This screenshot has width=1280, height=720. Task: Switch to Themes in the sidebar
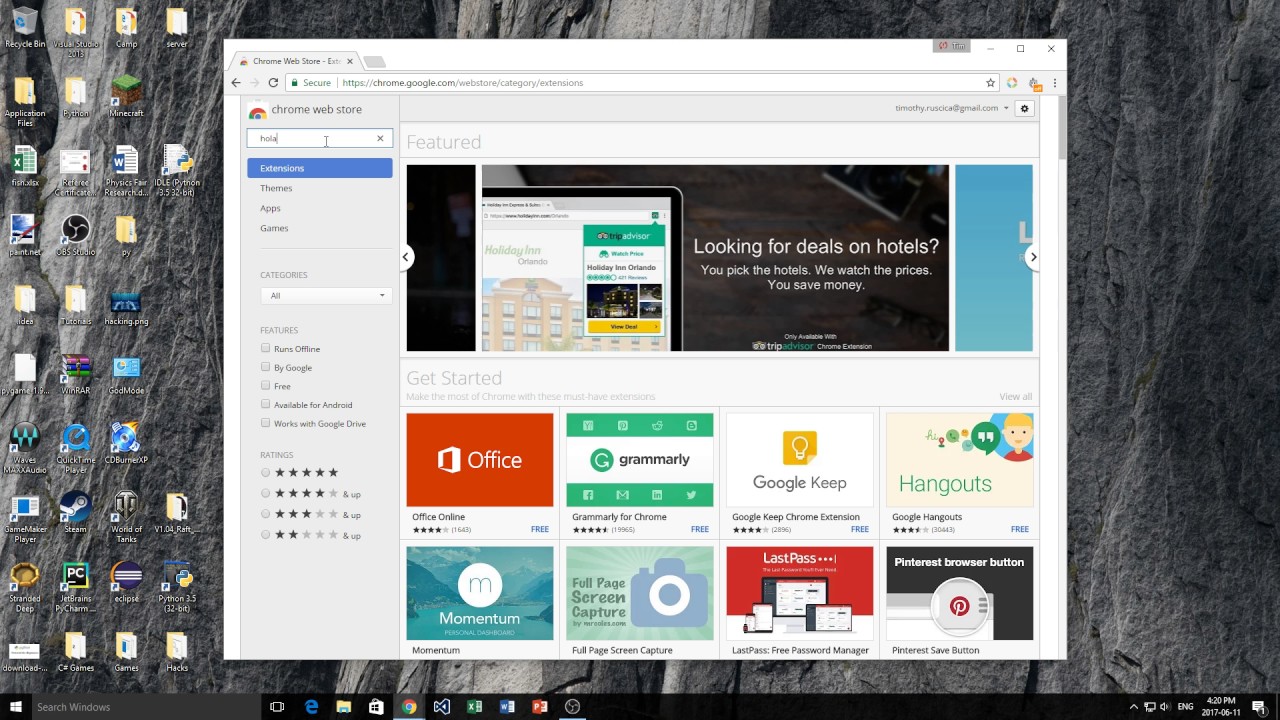[276, 188]
